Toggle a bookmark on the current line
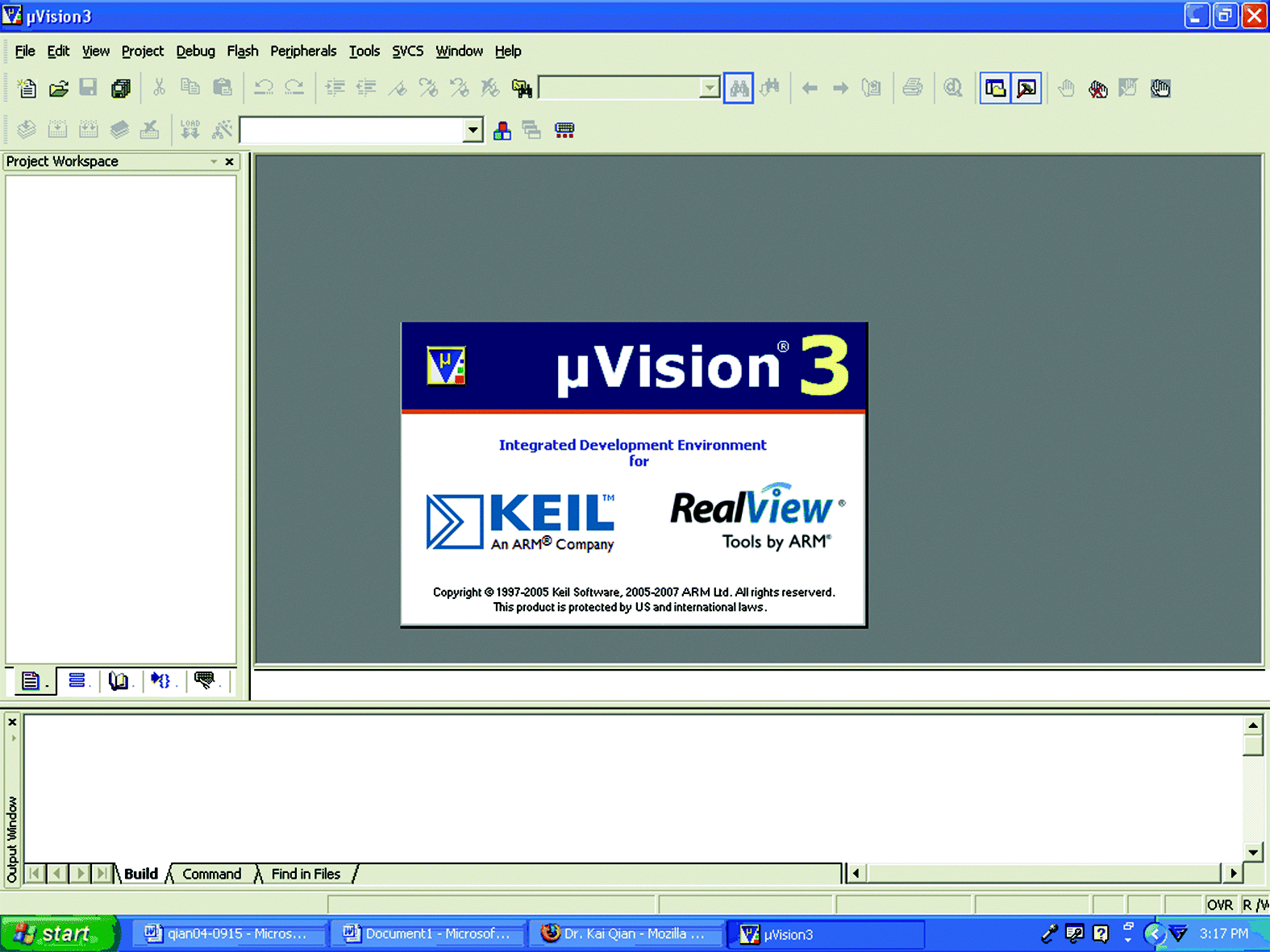Screen dimensions: 1270x952 click(x=398, y=88)
